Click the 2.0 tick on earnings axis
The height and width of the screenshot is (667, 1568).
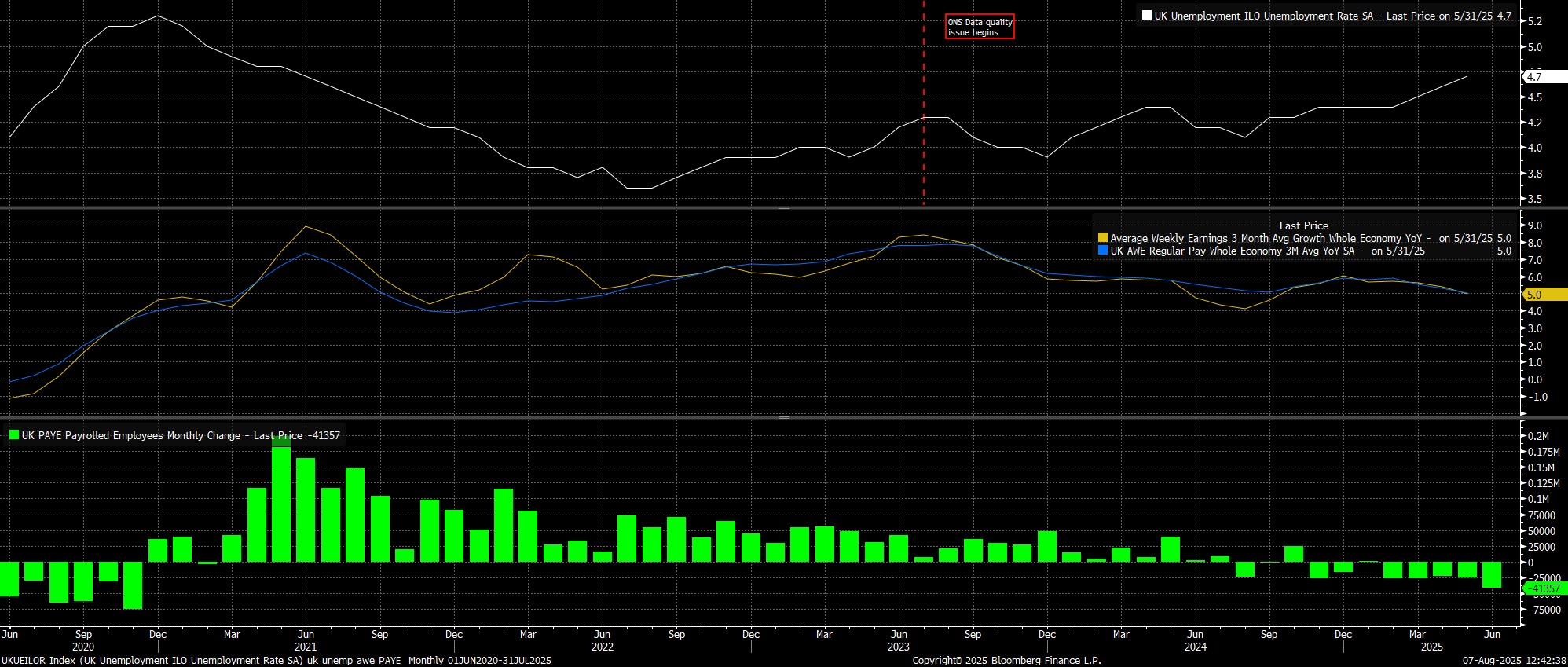click(1535, 346)
